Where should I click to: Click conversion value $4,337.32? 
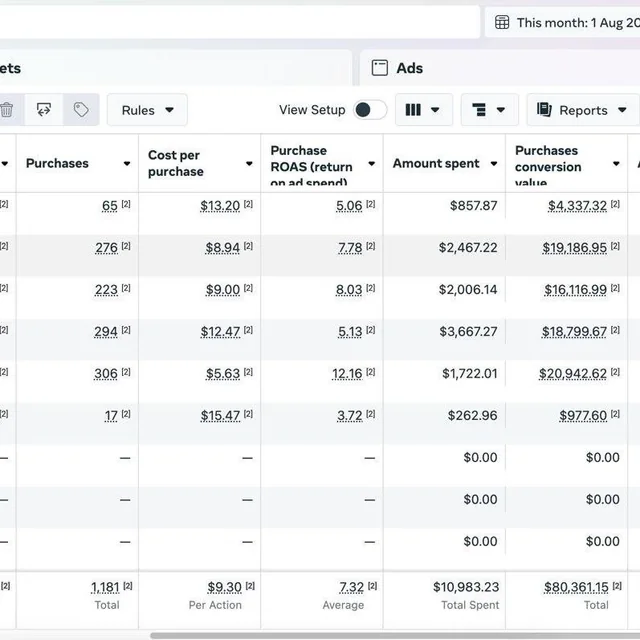(578, 206)
